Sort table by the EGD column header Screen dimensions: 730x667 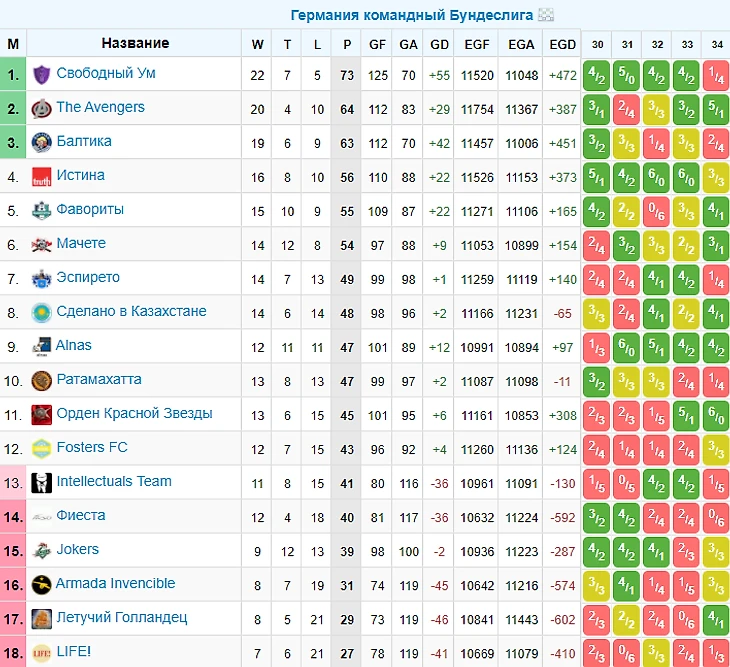click(x=563, y=44)
